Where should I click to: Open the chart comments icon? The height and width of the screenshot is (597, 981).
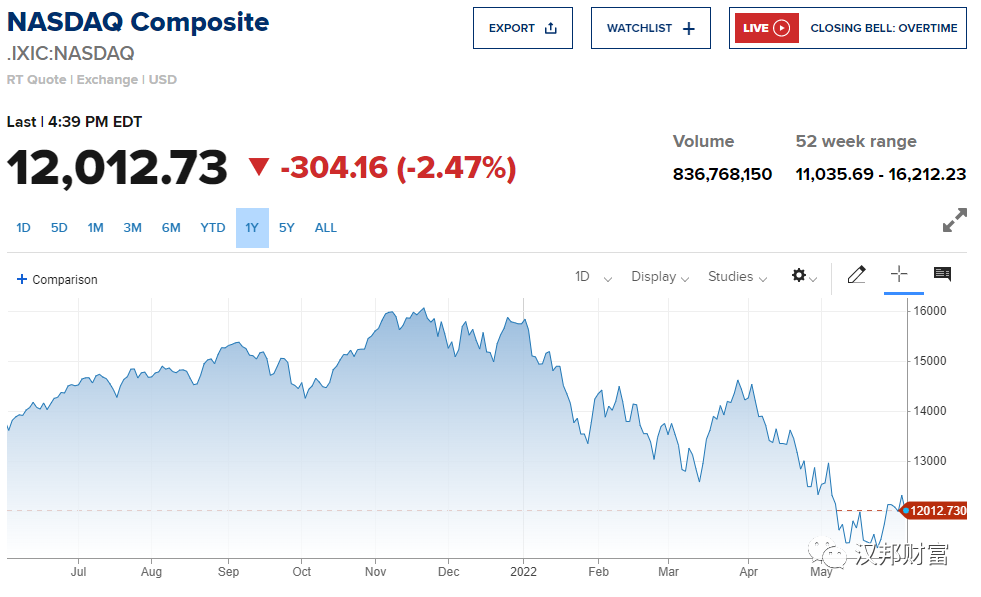[942, 274]
